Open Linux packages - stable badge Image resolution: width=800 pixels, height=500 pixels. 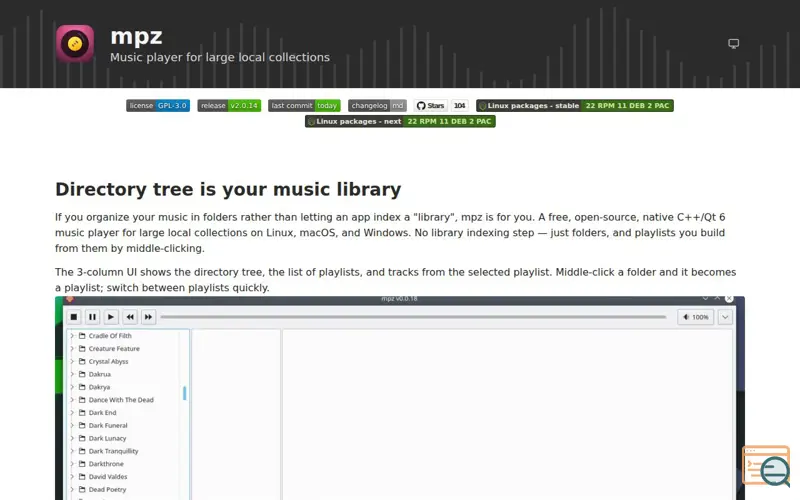coord(574,106)
